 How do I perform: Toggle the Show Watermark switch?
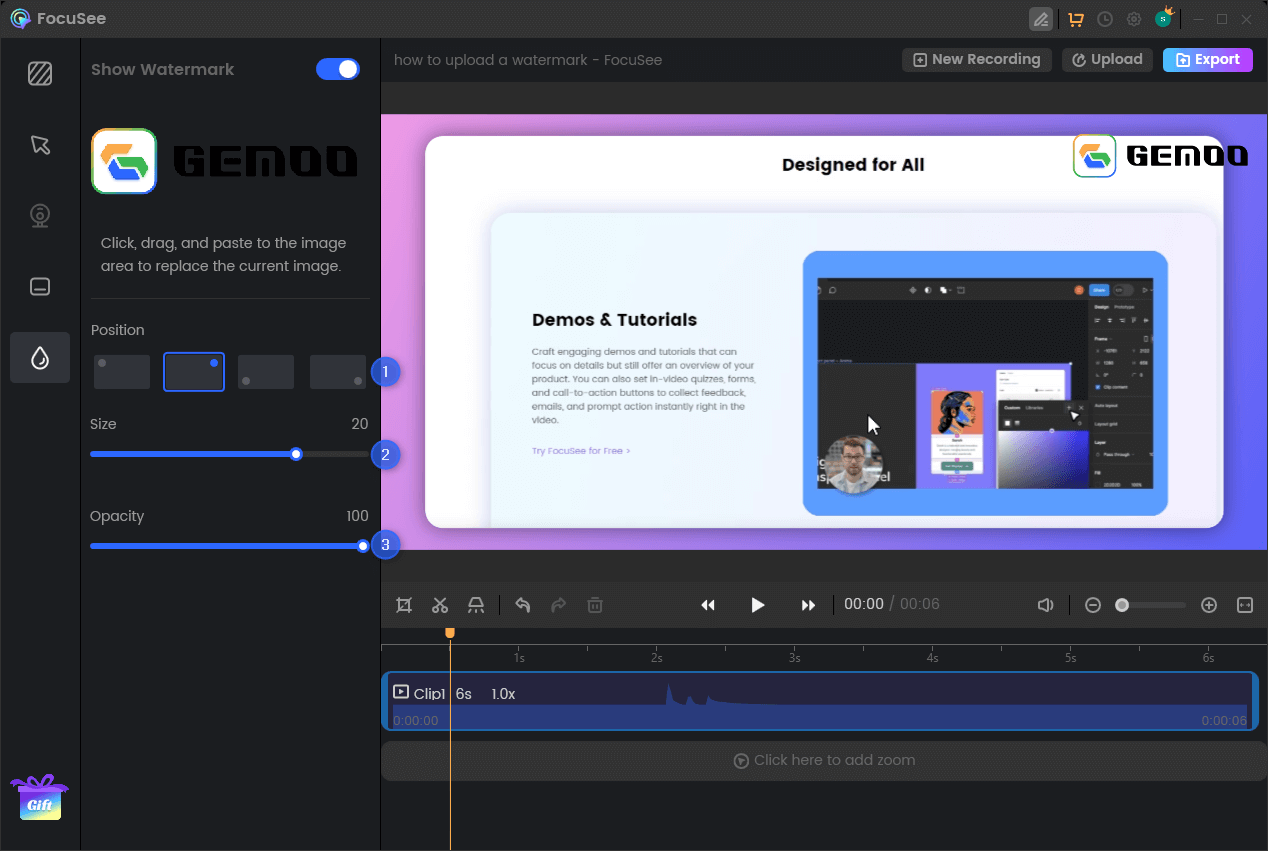pos(338,69)
